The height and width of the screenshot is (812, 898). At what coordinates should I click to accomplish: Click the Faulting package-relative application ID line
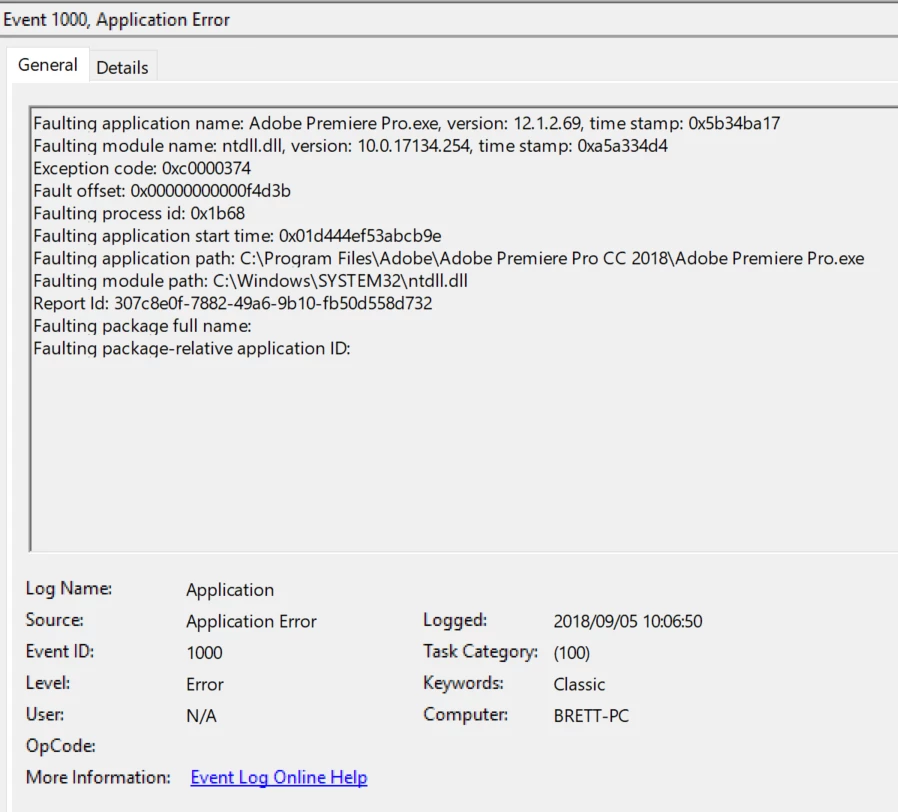click(x=192, y=348)
